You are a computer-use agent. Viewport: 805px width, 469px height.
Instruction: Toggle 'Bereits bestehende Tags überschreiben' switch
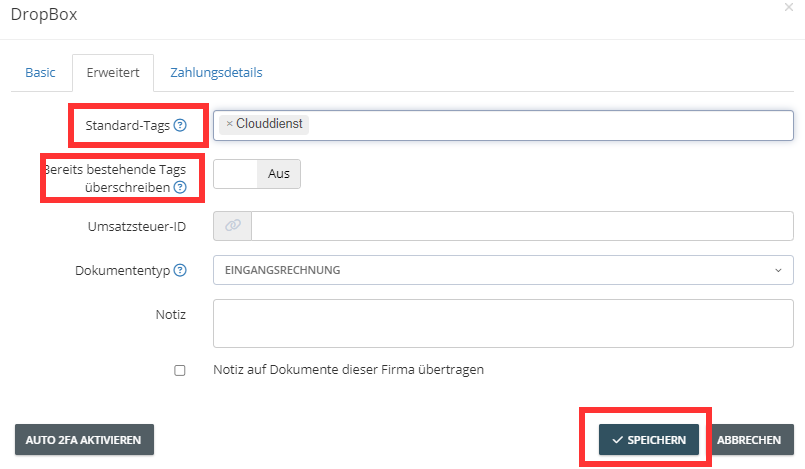[x=257, y=174]
